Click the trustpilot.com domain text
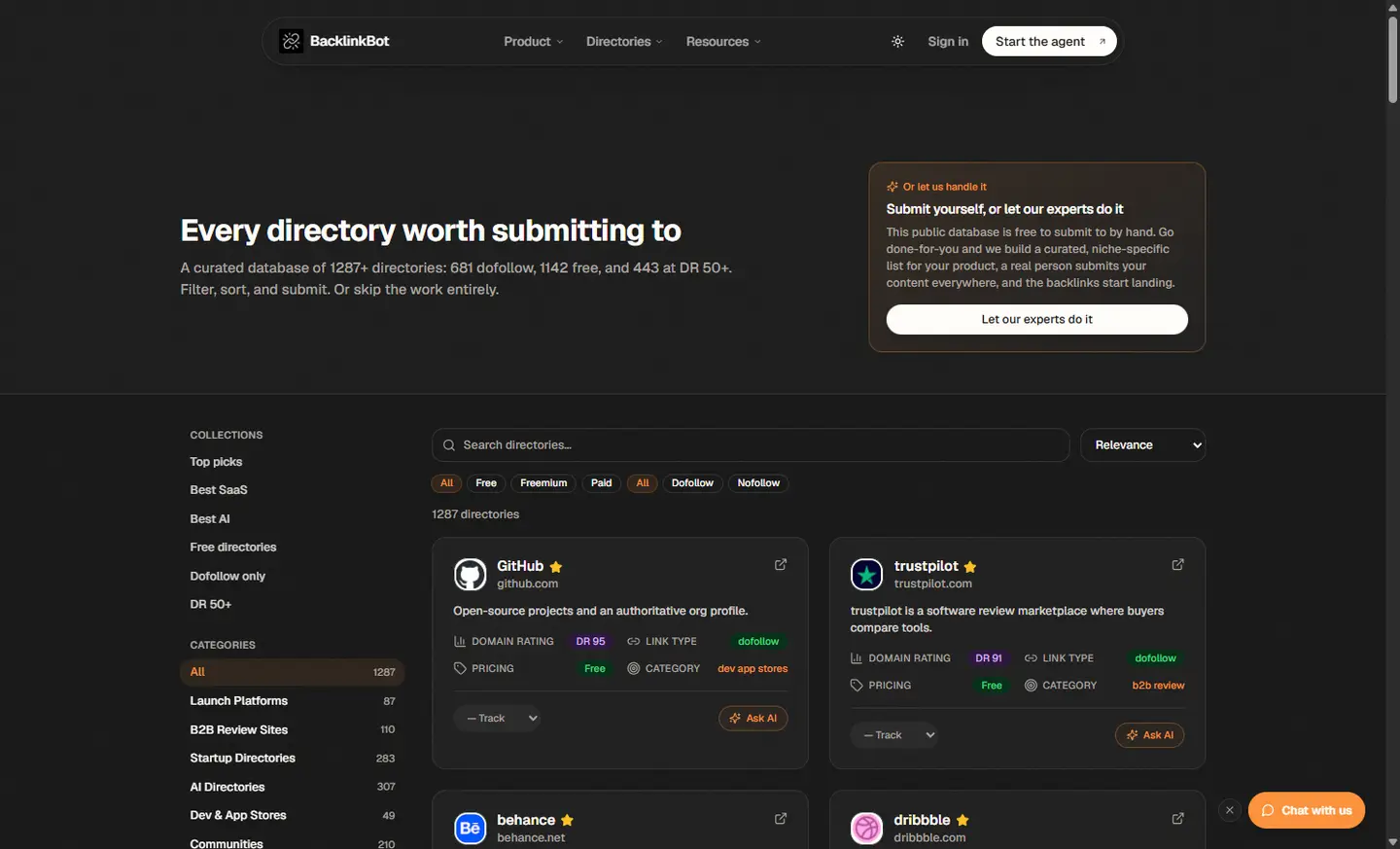This screenshot has width=1400, height=849. point(933,584)
